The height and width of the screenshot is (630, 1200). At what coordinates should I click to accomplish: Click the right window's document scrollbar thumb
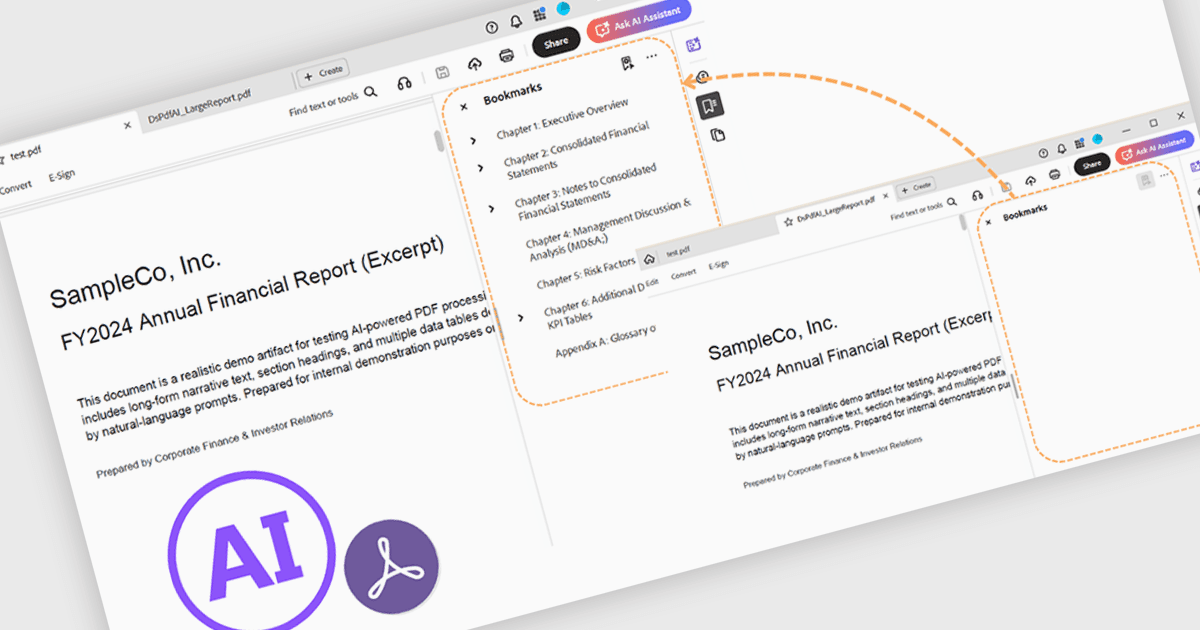click(x=962, y=222)
